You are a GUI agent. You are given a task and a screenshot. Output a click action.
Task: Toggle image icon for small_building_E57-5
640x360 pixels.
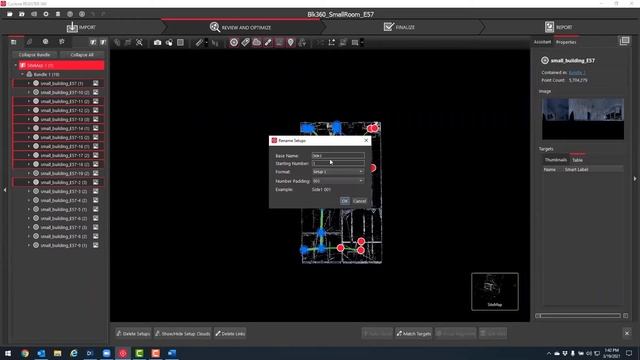pyautogui.click(x=96, y=209)
